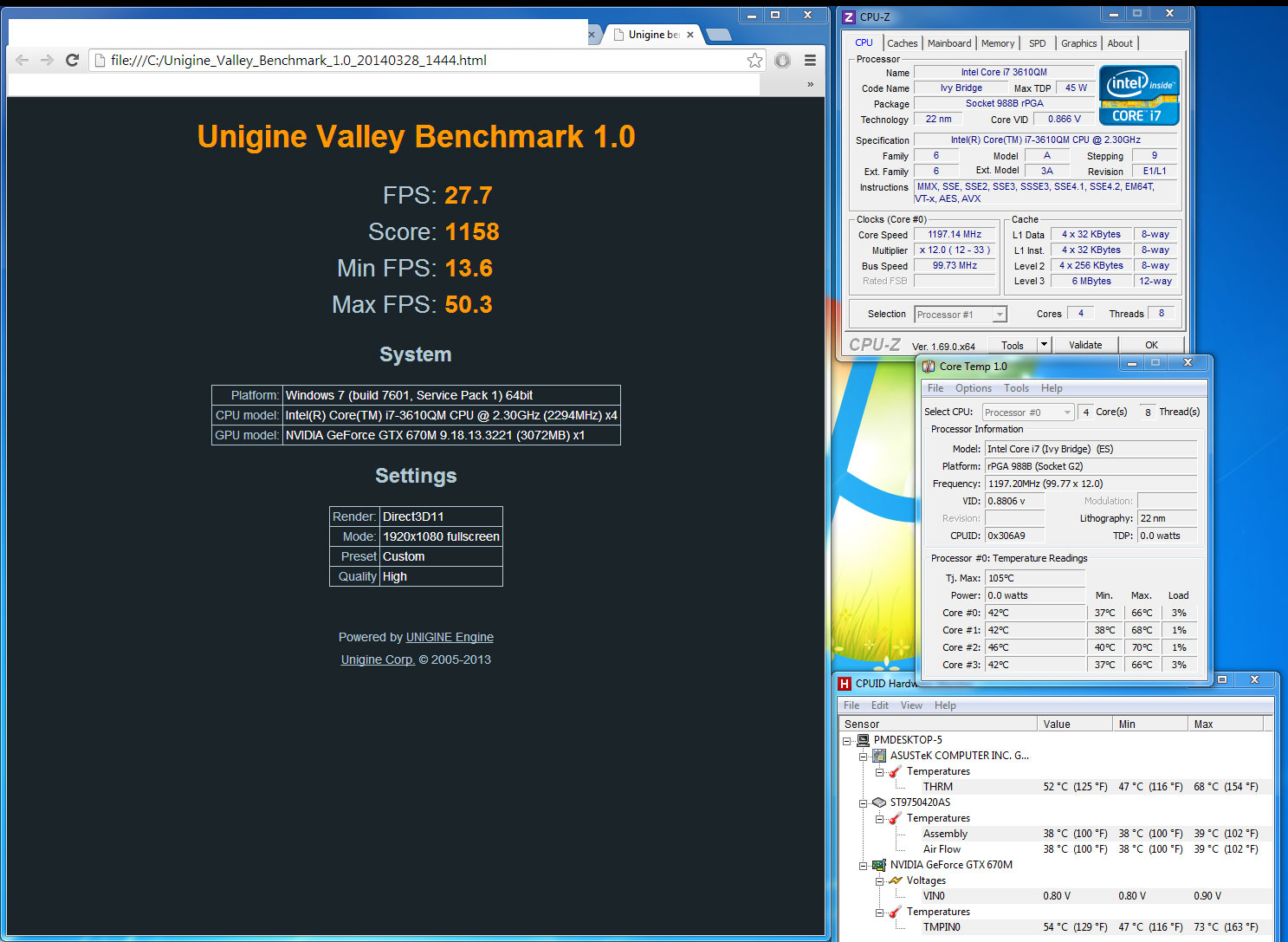1288x942 pixels.
Task: Collapse the ST9750420AS drive node
Action: (x=863, y=802)
